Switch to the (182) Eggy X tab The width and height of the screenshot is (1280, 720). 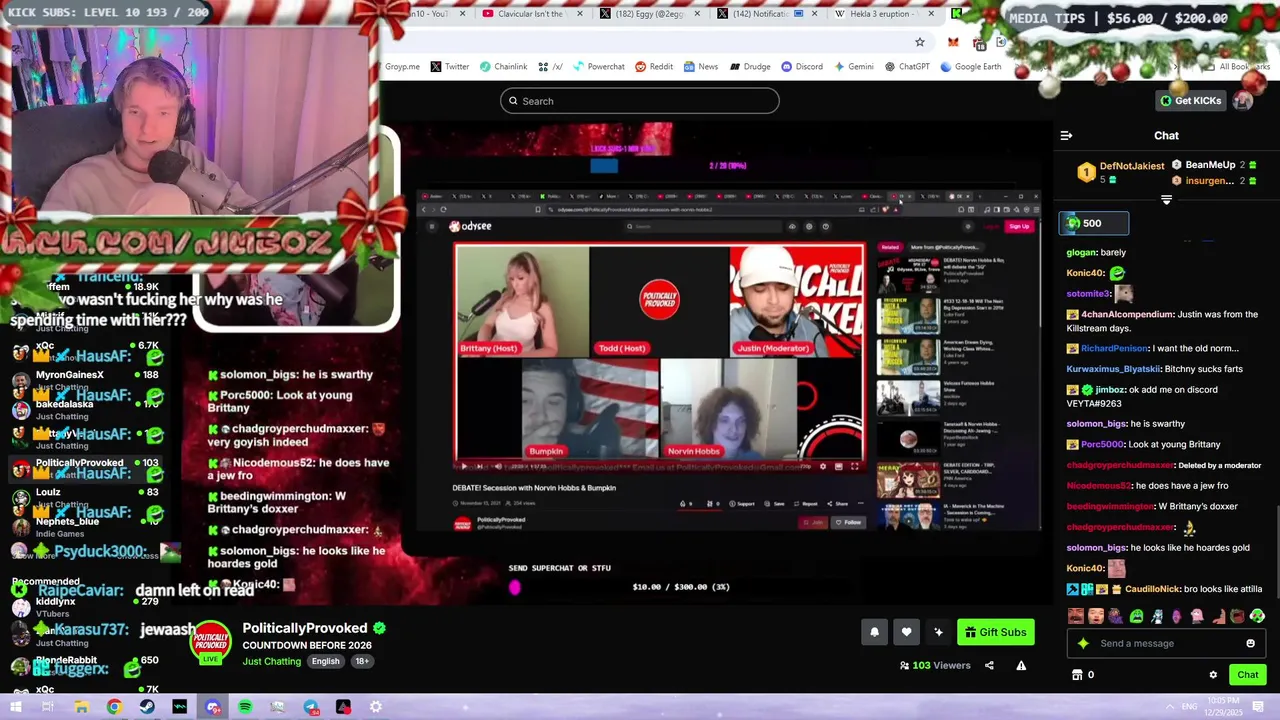[650, 14]
